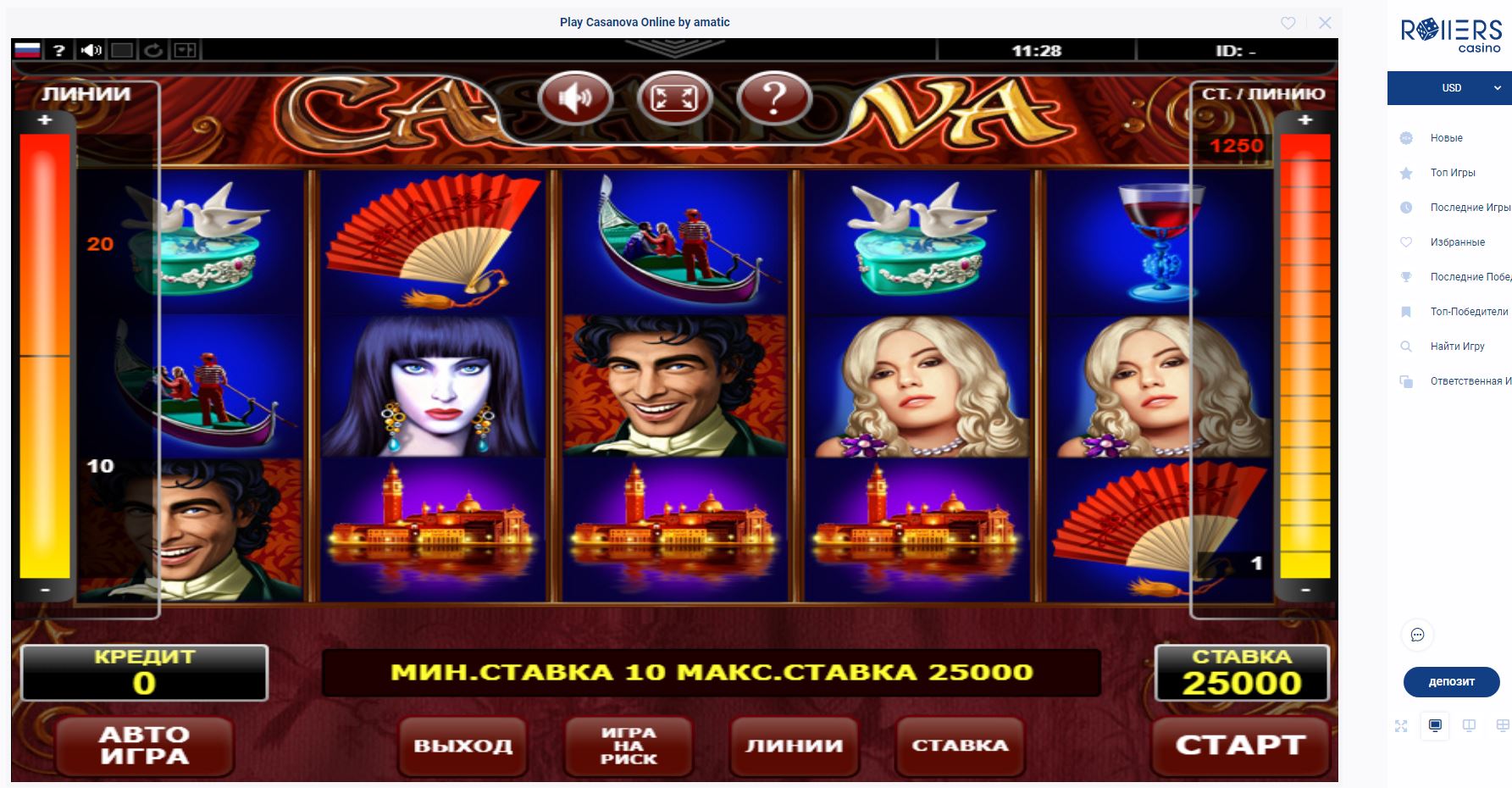Select the Russian flag language icon
Viewport: 1512px width, 788px height.
point(27,50)
